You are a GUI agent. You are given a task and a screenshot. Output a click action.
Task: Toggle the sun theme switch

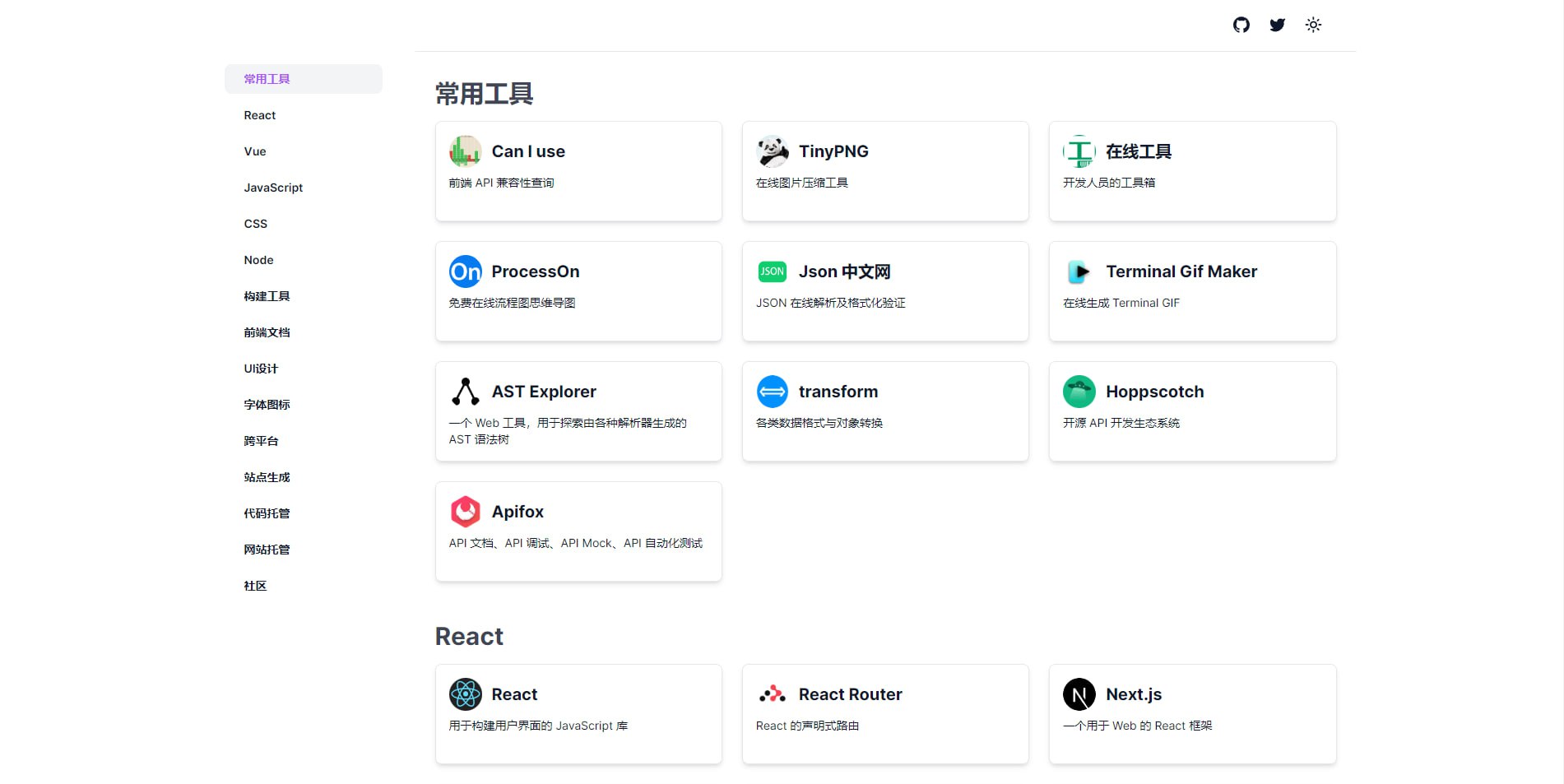coord(1313,25)
